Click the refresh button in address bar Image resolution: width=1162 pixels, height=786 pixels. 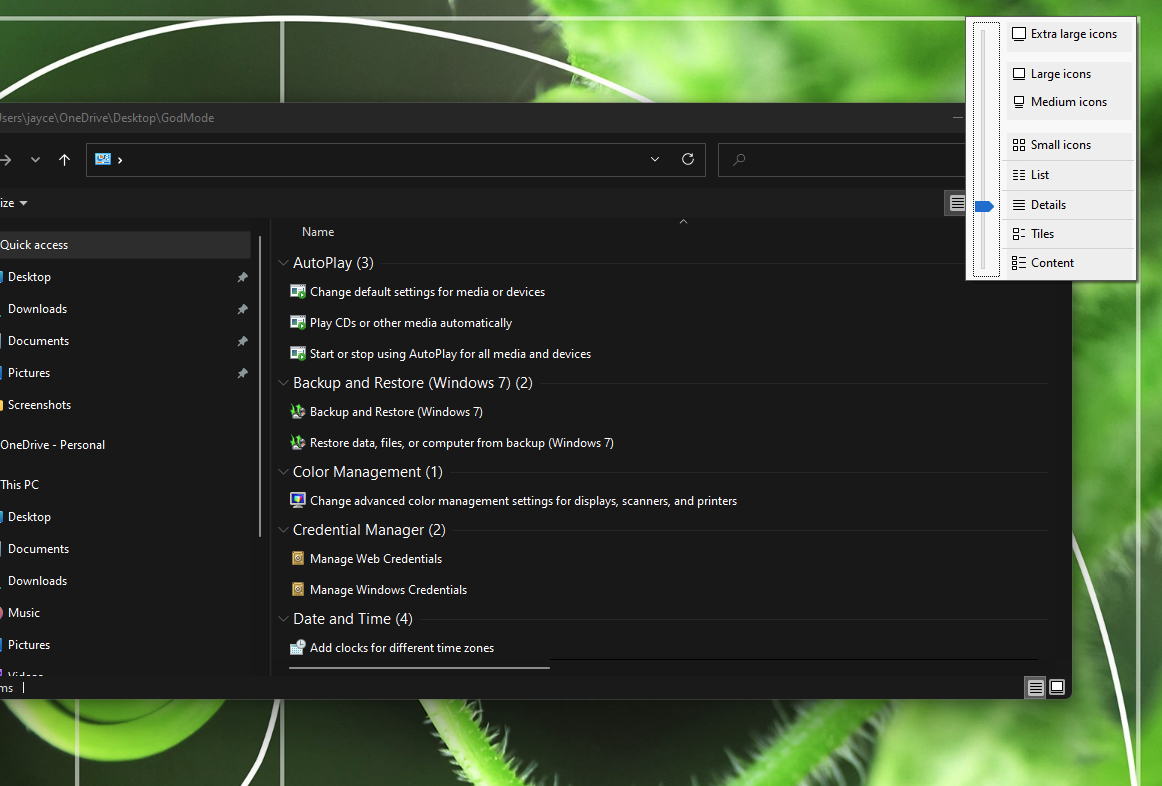(x=688, y=159)
